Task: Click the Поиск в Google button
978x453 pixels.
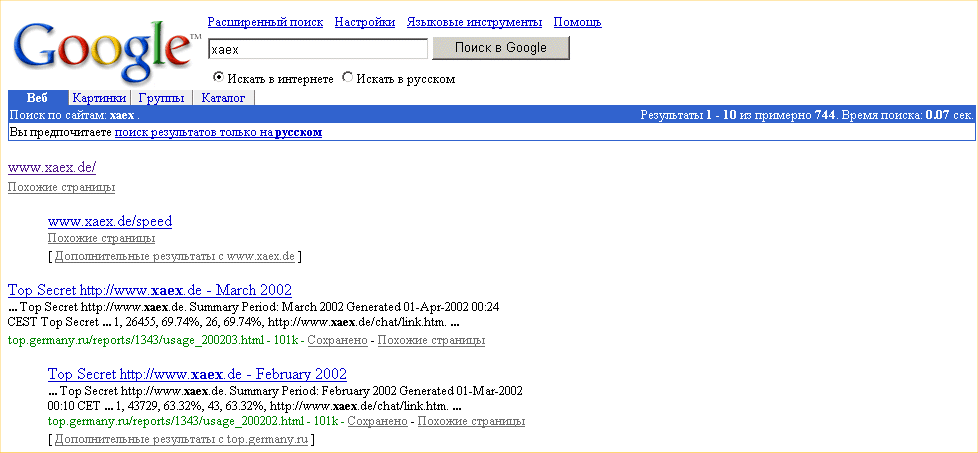Action: [x=501, y=48]
